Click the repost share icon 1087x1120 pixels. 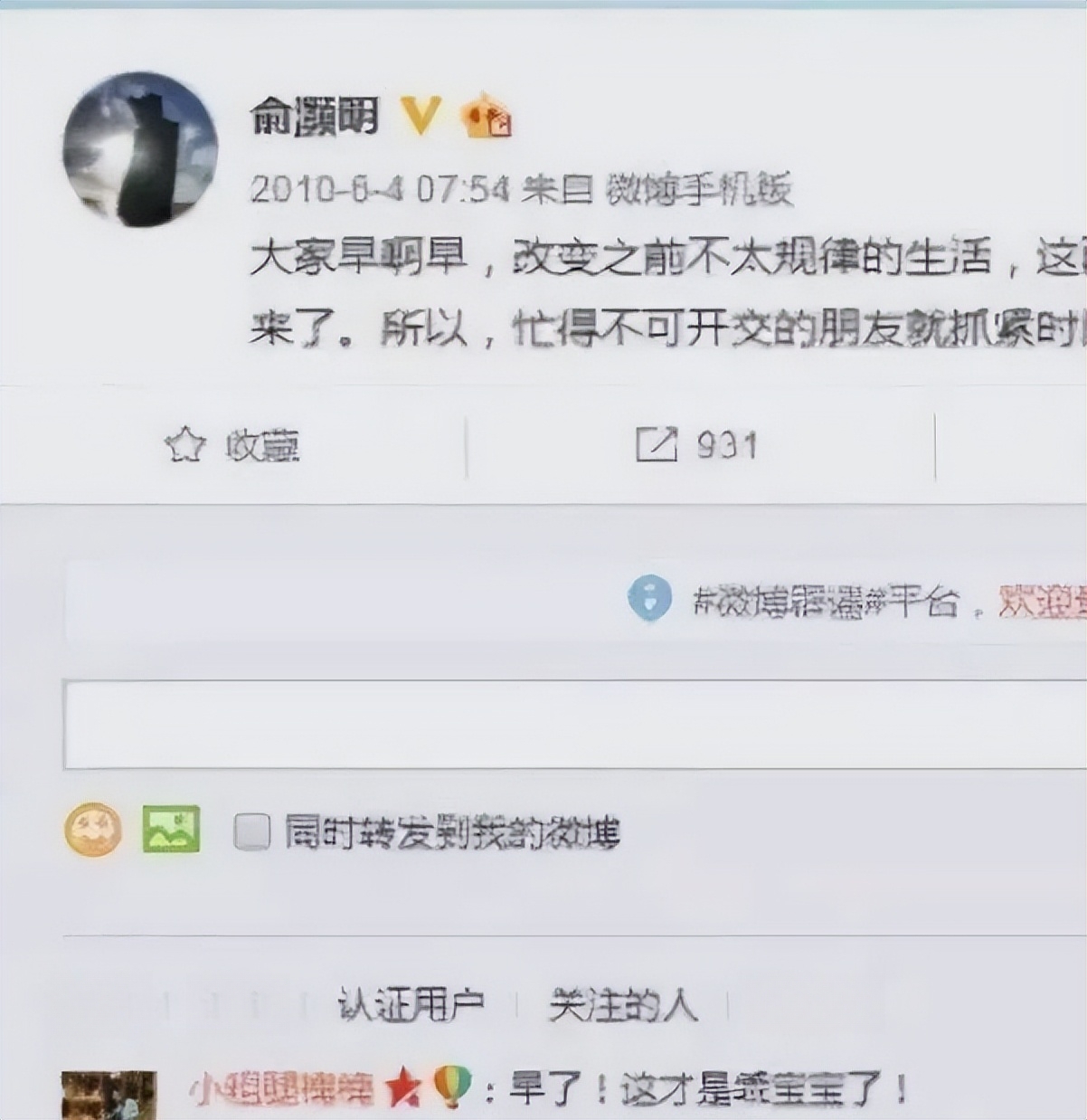coord(656,445)
